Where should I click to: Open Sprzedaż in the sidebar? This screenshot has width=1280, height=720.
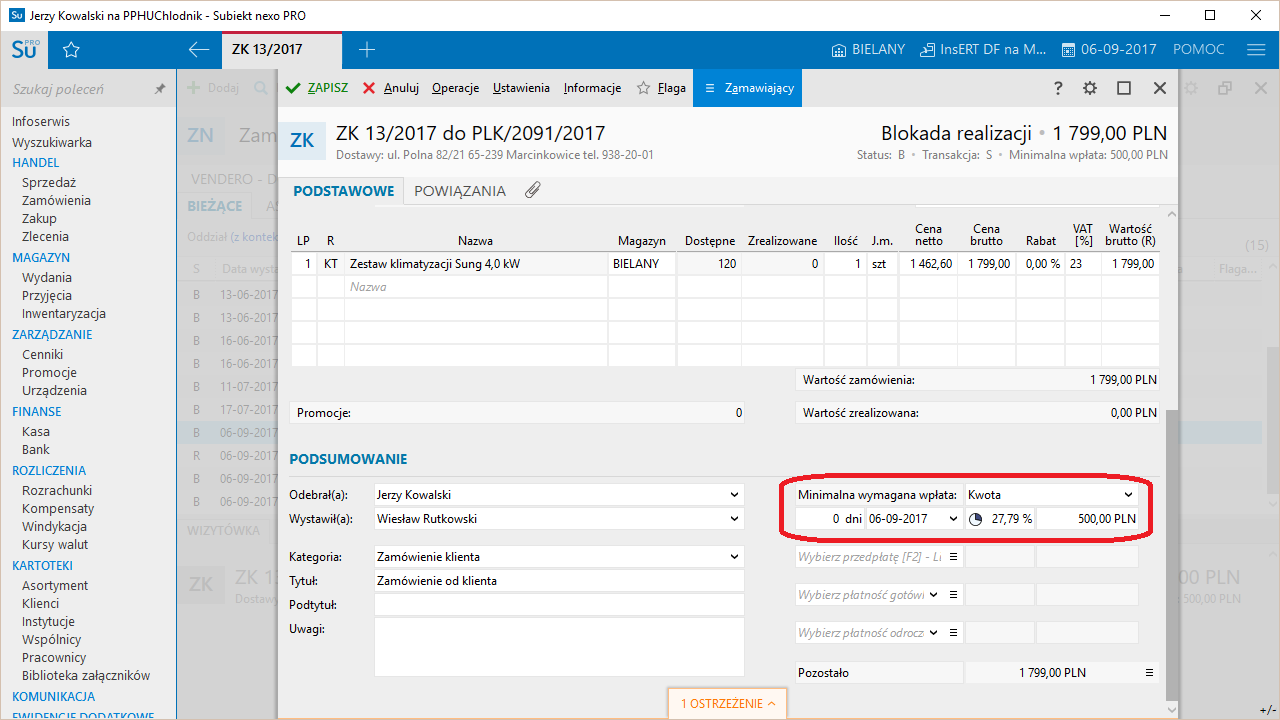pyautogui.click(x=49, y=182)
